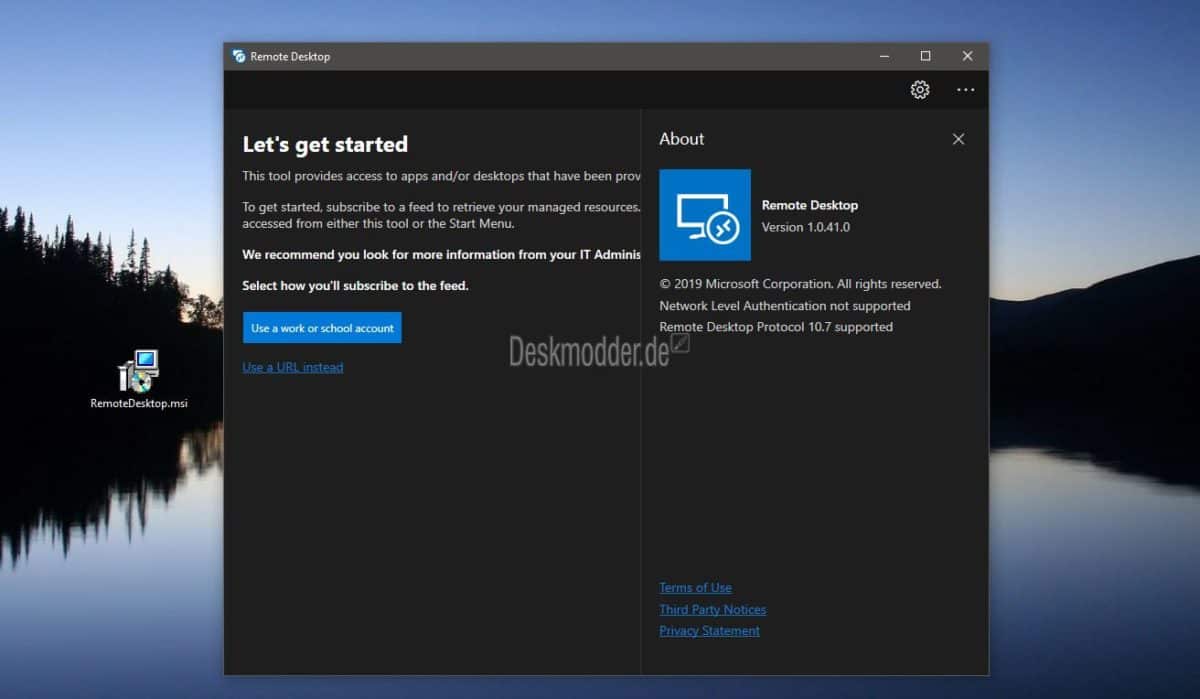The image size is (1200, 699).
Task: Click Use a work or school account
Action: pos(322,328)
